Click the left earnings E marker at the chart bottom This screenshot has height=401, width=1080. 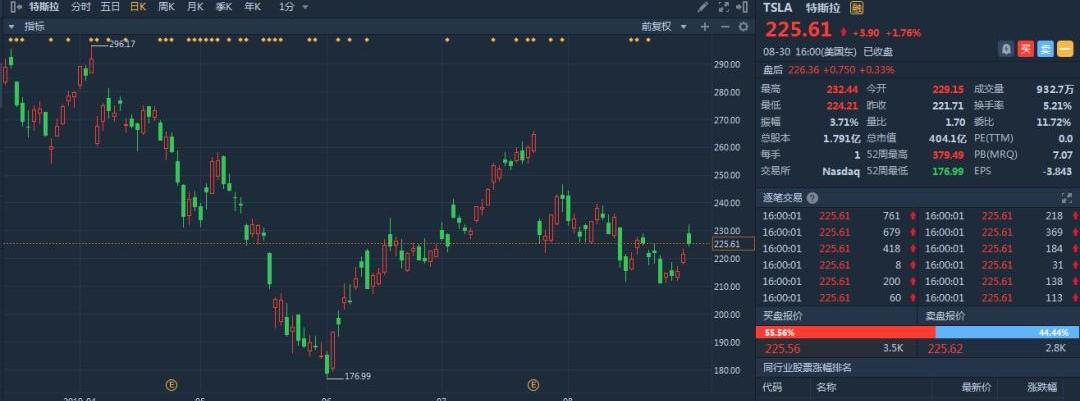coord(173,384)
